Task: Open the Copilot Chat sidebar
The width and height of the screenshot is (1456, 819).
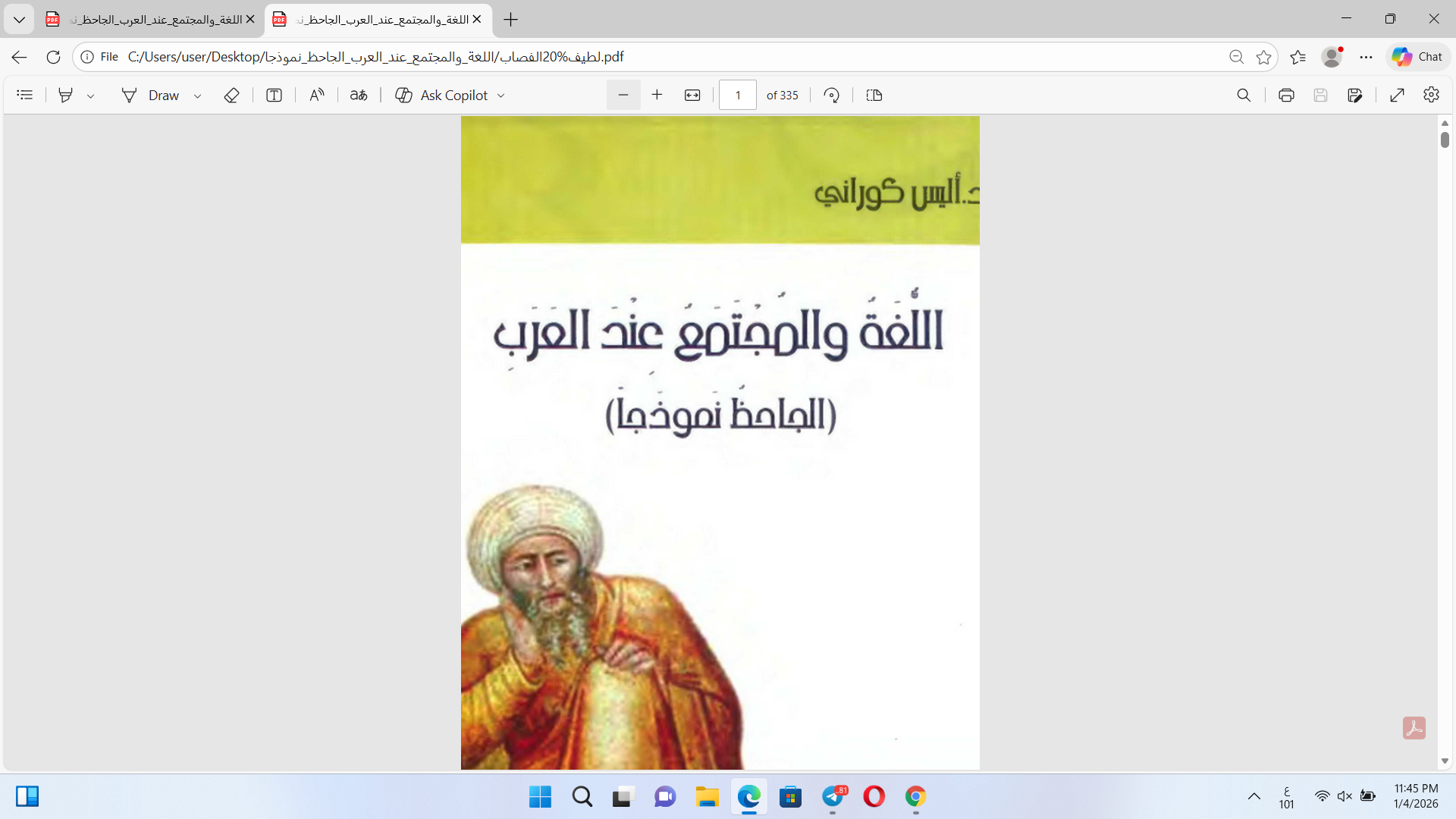Action: click(x=1417, y=57)
